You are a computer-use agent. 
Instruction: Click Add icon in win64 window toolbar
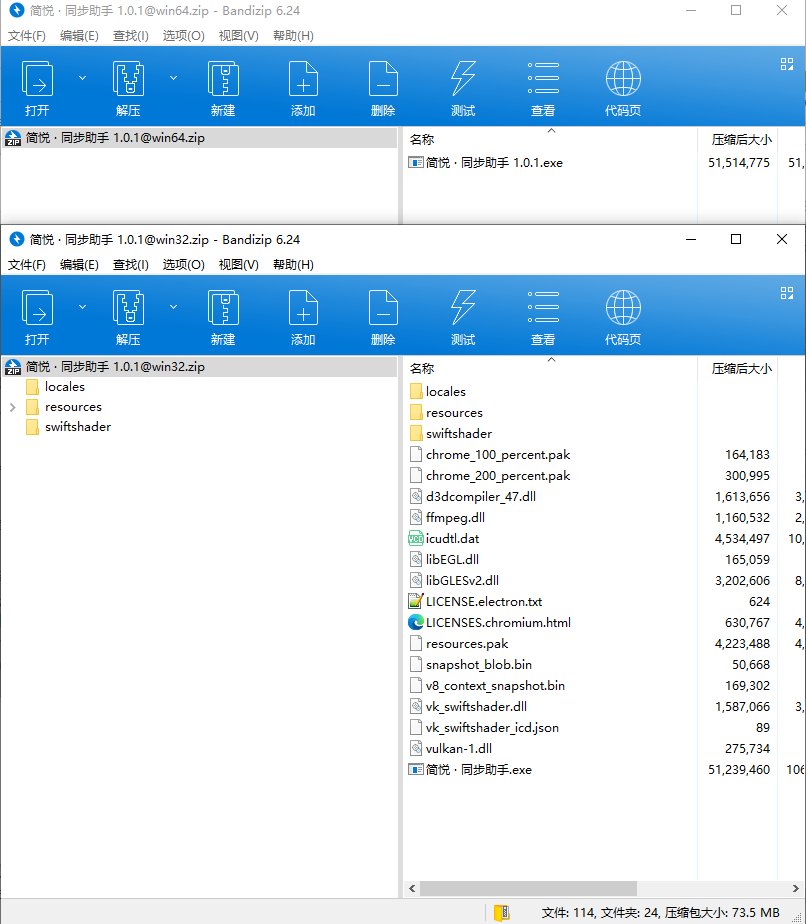click(303, 78)
